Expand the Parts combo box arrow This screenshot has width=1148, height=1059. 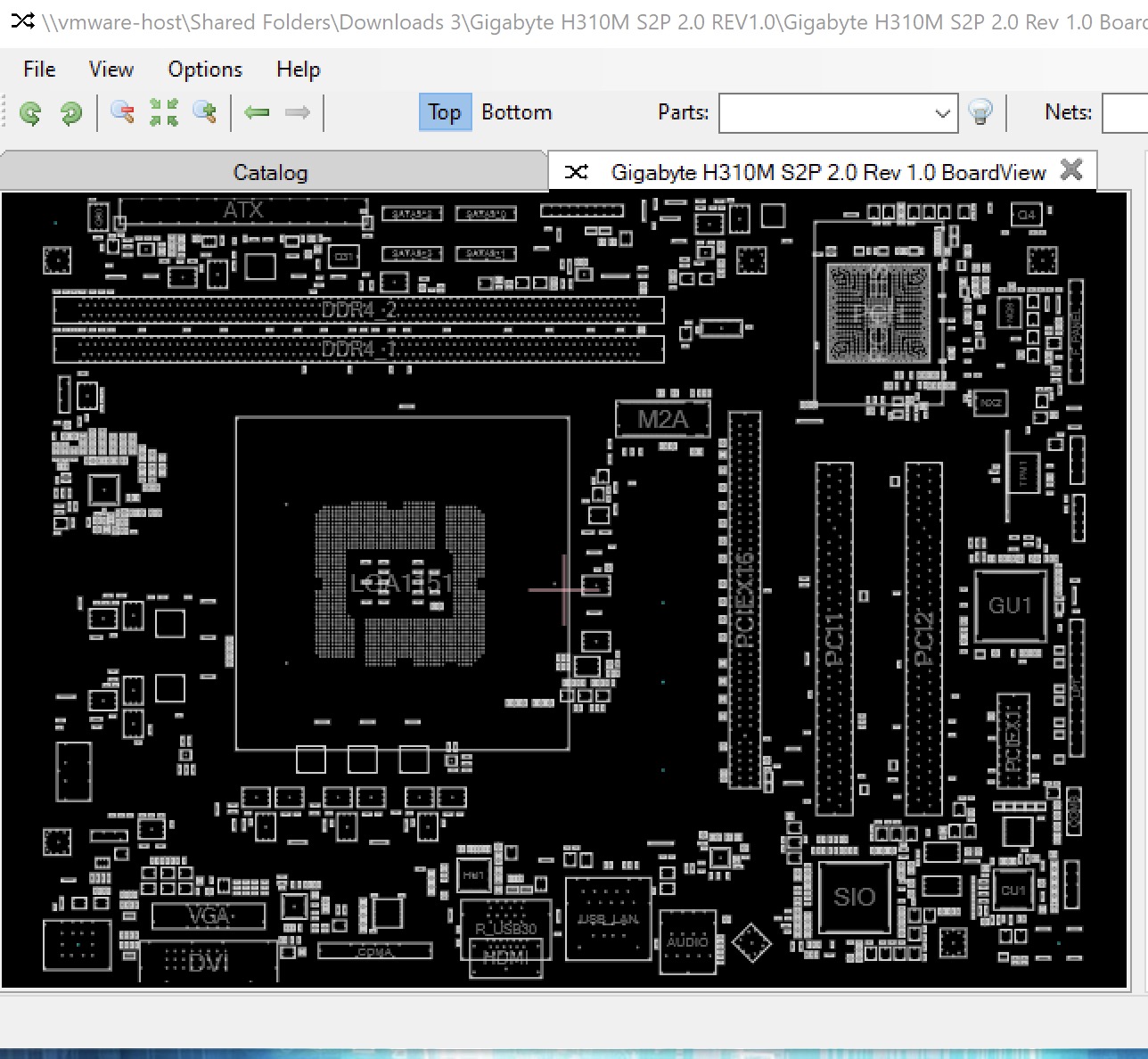[942, 113]
